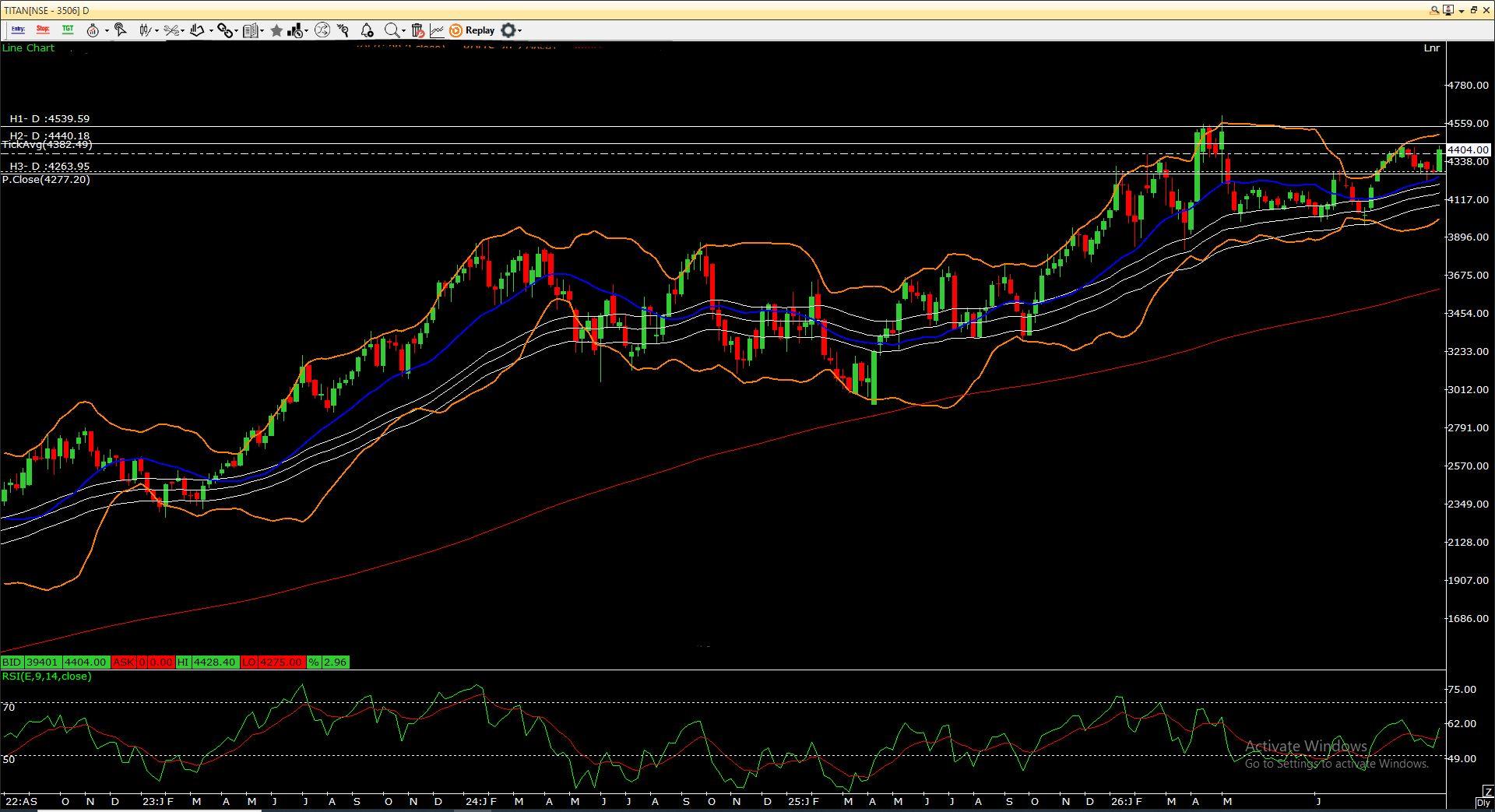The image size is (1495, 812).
Task: Click the star favorites icon
Action: [276, 30]
